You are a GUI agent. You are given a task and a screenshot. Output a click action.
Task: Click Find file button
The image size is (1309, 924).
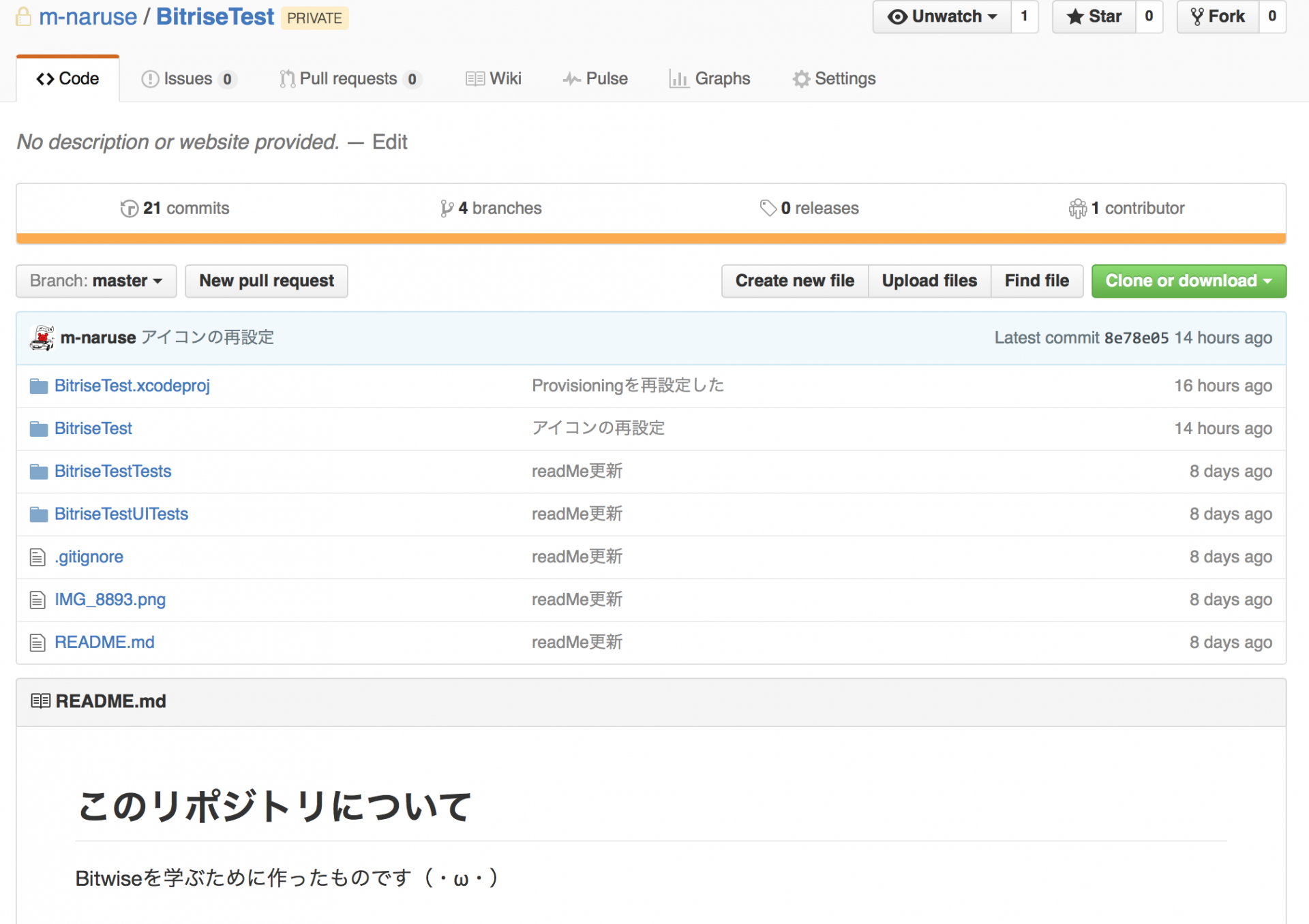click(1037, 281)
